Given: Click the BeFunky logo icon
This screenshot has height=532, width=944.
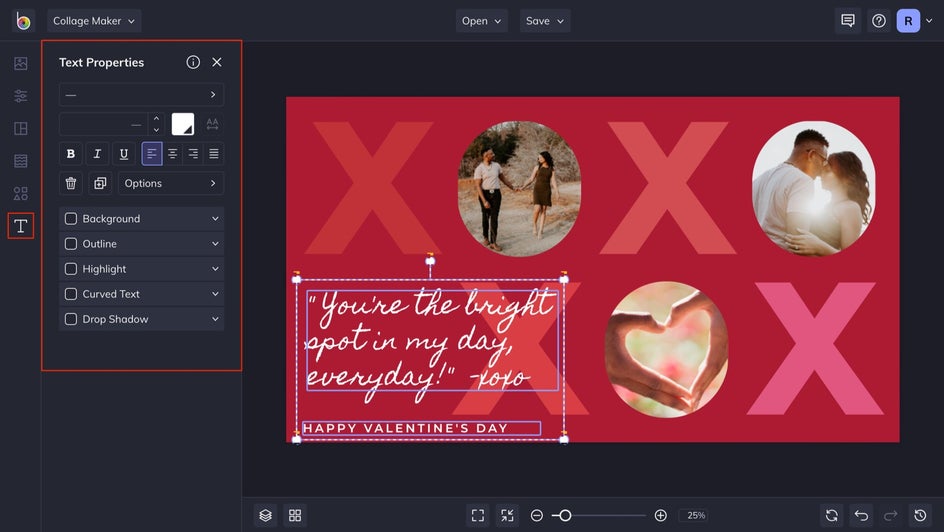Looking at the screenshot, I should [23, 21].
